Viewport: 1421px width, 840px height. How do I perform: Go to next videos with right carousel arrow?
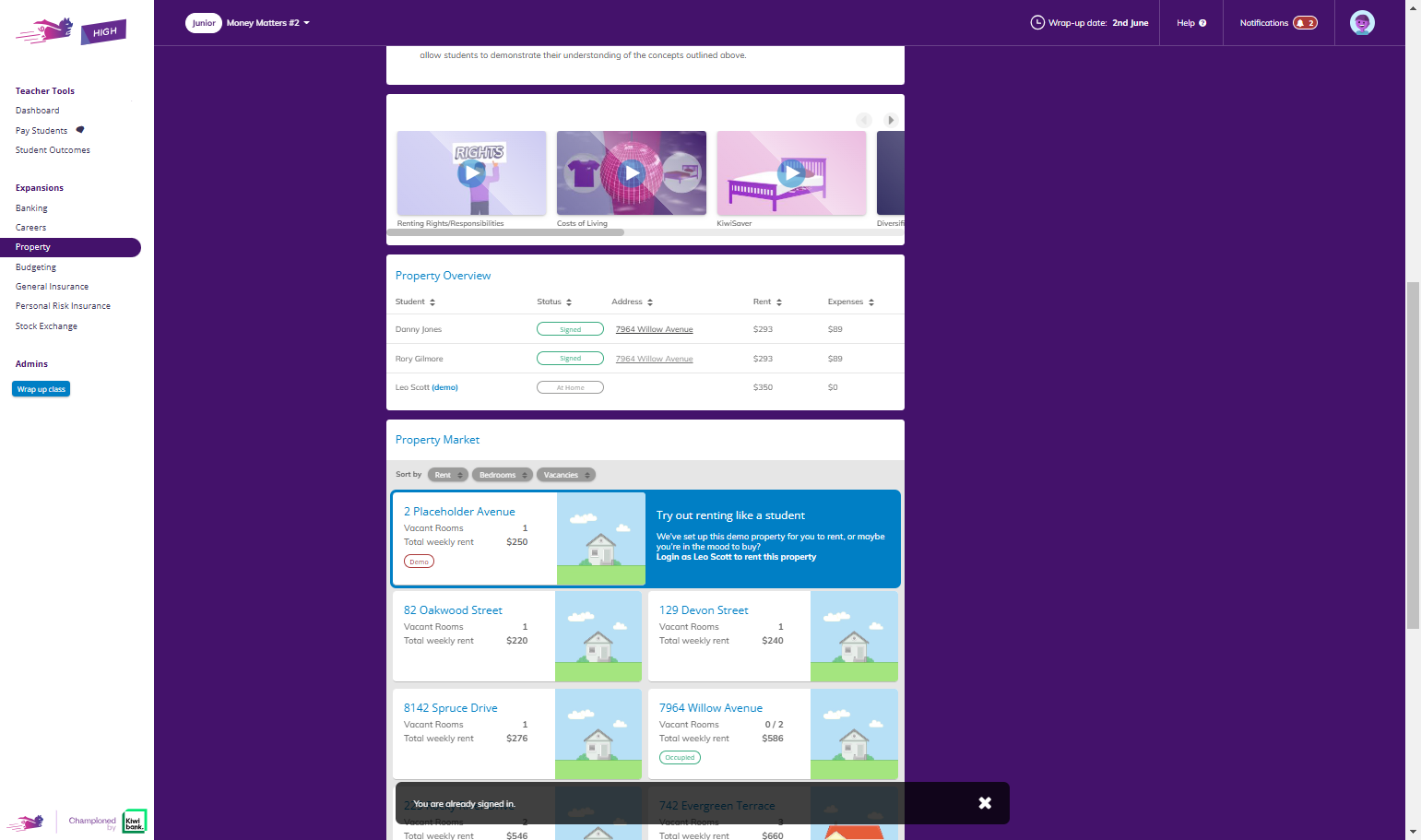click(890, 120)
